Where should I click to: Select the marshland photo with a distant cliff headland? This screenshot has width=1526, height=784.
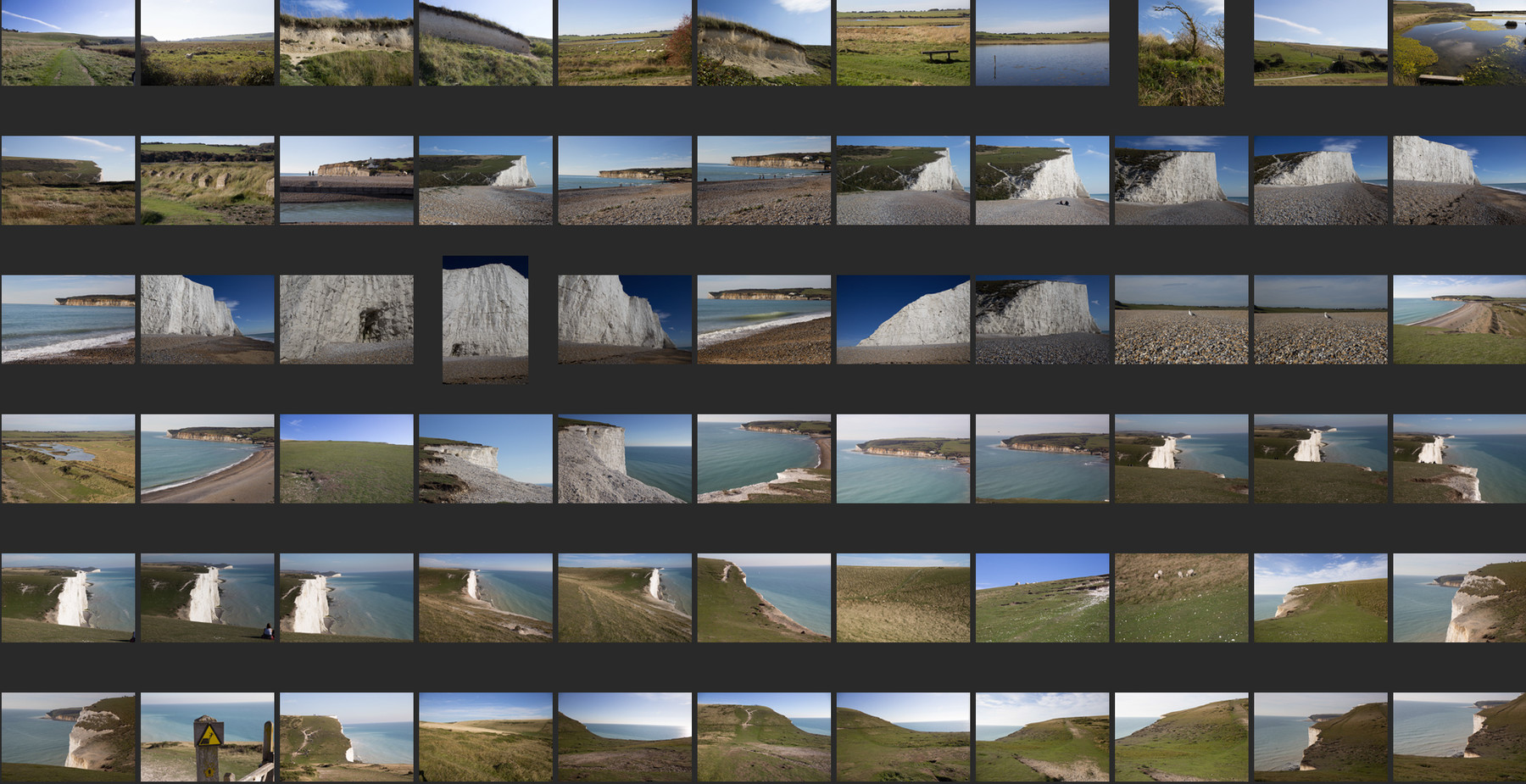click(x=68, y=181)
